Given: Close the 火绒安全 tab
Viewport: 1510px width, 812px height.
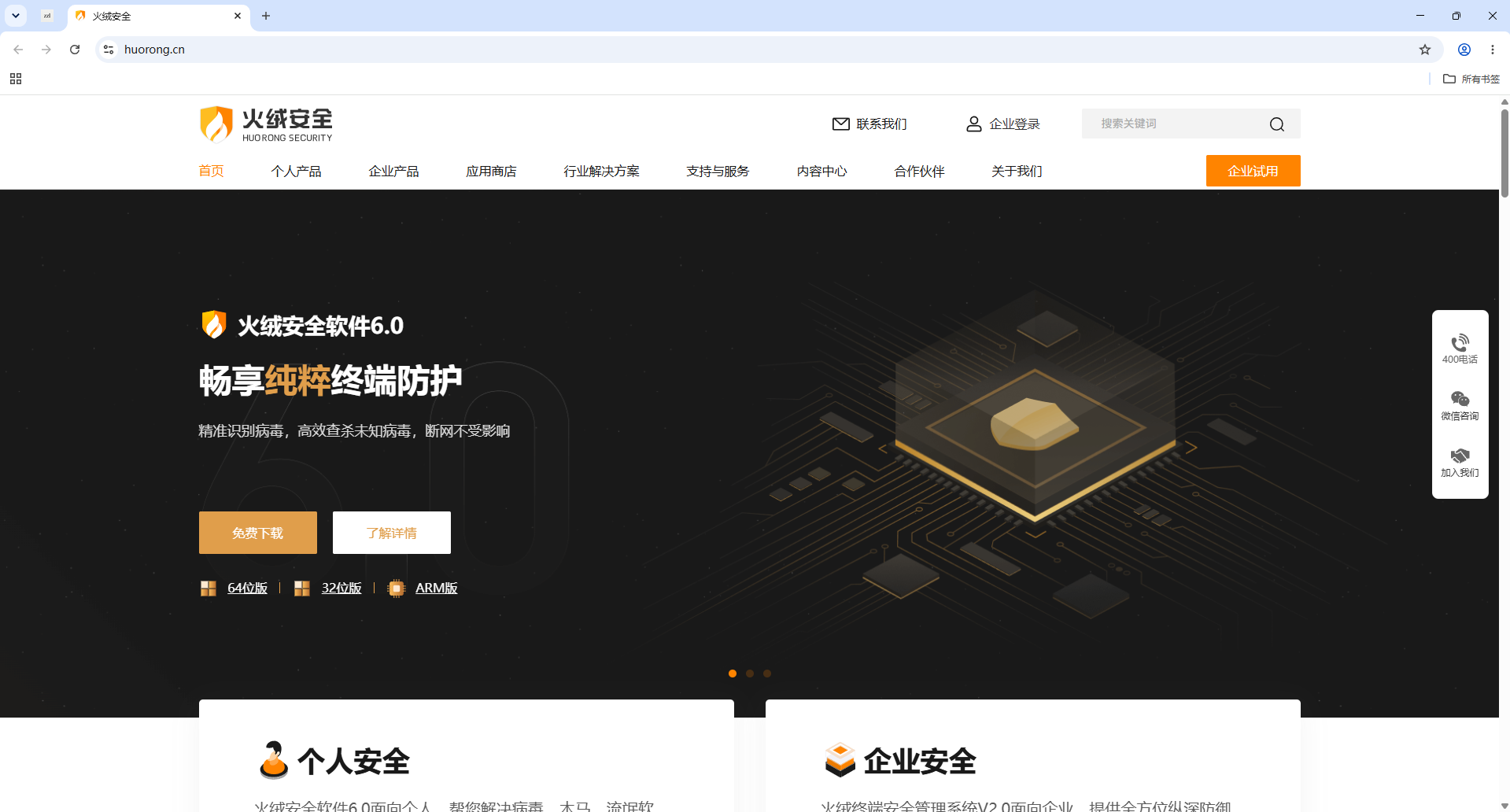Looking at the screenshot, I should [x=238, y=16].
